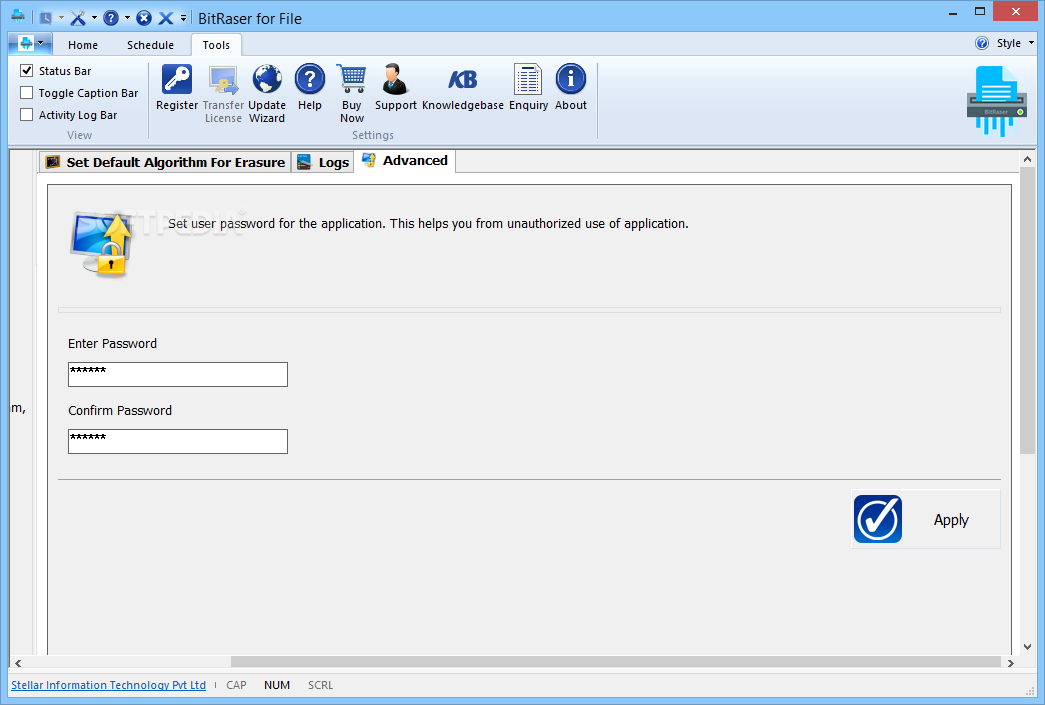Switch to the Home ribbon tab
Image resolution: width=1045 pixels, height=705 pixels.
click(x=83, y=45)
